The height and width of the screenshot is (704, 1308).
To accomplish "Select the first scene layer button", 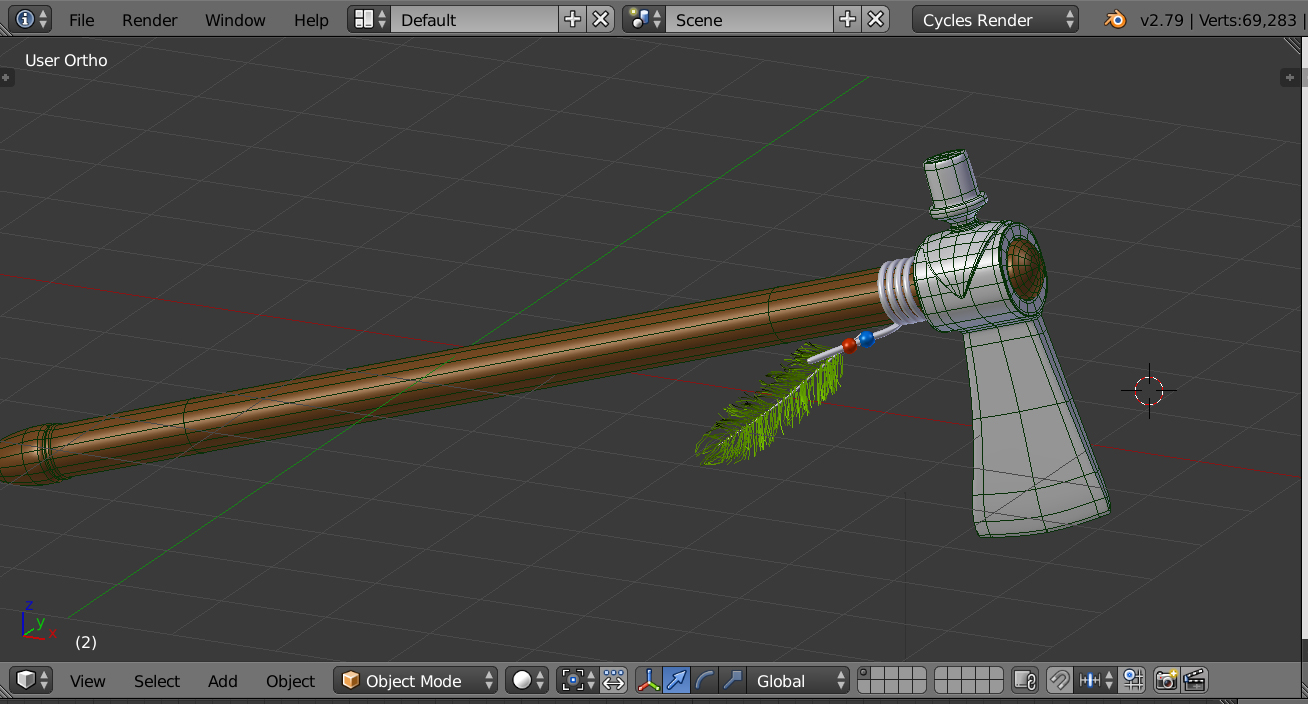I will (864, 674).
